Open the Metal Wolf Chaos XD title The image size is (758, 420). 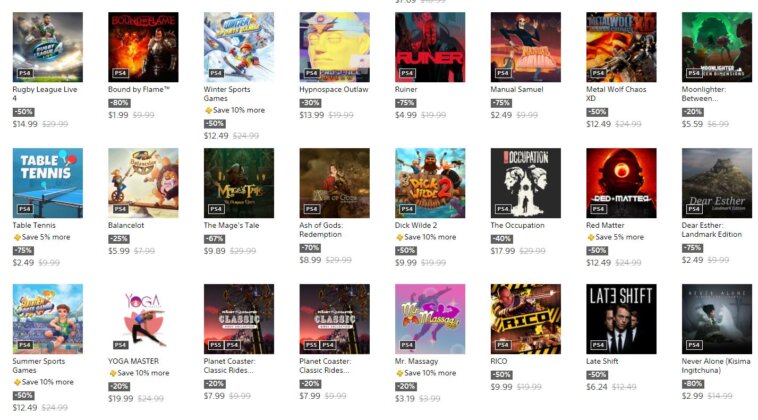click(x=616, y=94)
